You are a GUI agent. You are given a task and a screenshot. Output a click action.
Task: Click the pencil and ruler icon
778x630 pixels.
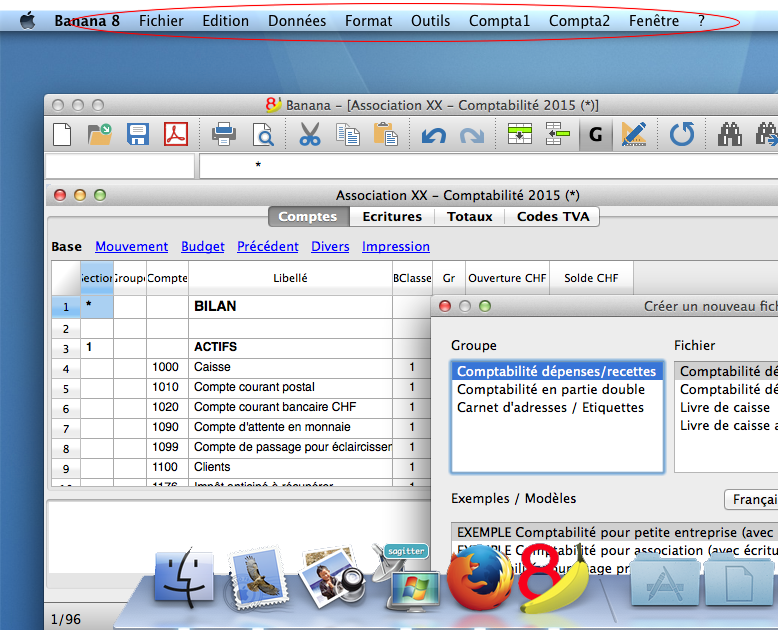pos(634,134)
